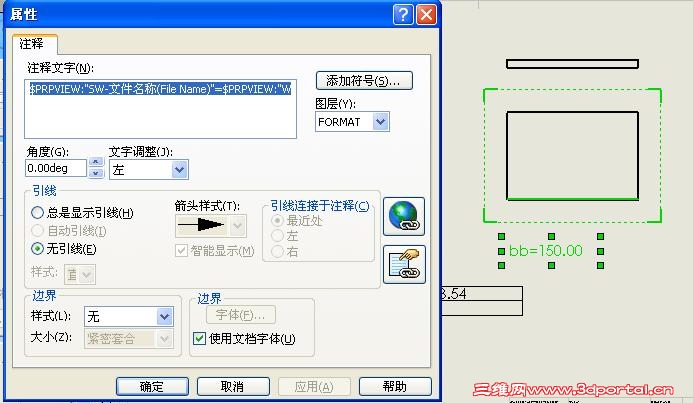Screen dimensions: 693x403
Task: Click into the 注释文字 text box
Action: [x=160, y=109]
